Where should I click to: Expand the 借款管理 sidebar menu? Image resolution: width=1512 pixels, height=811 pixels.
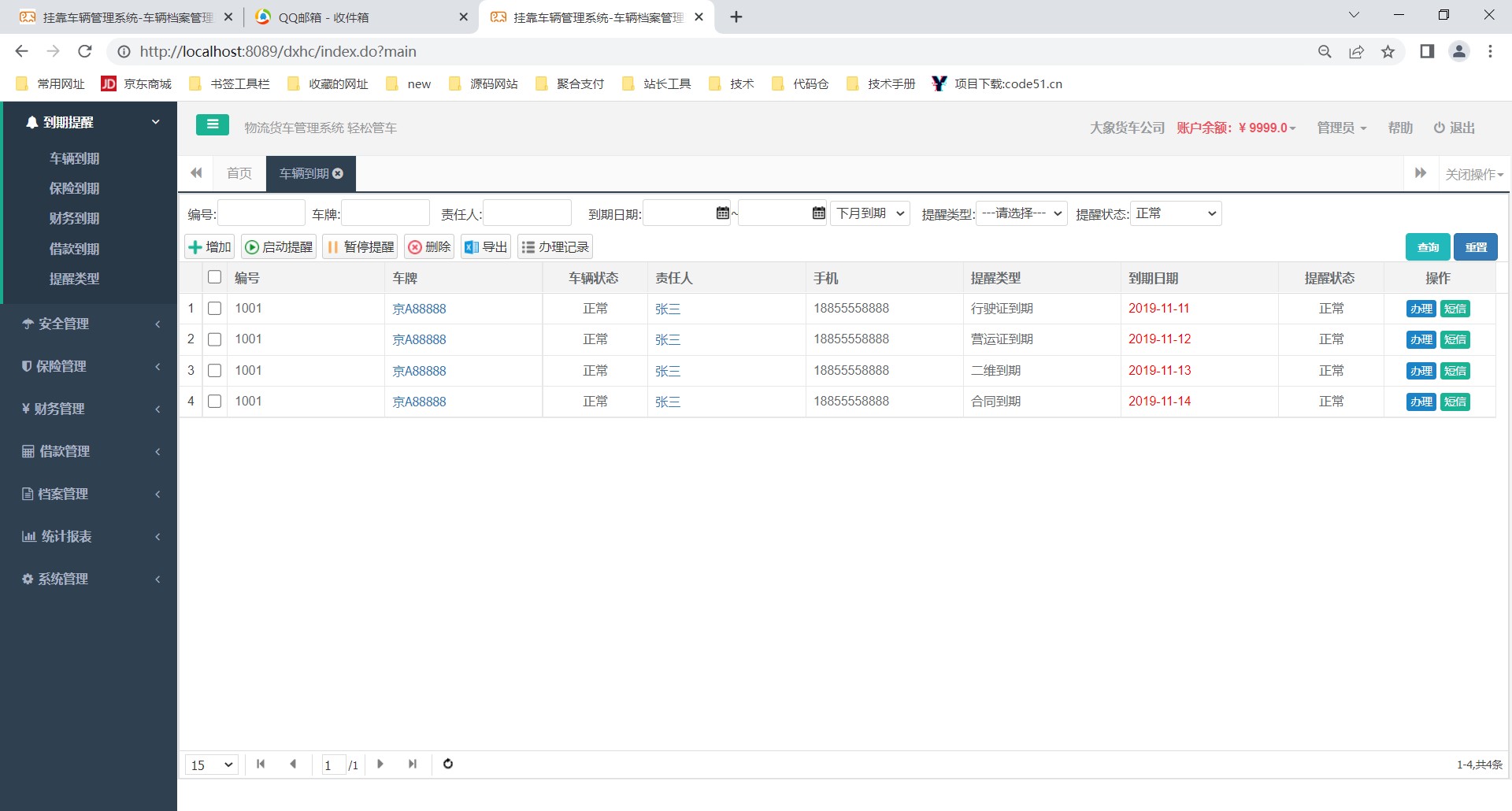coord(90,451)
